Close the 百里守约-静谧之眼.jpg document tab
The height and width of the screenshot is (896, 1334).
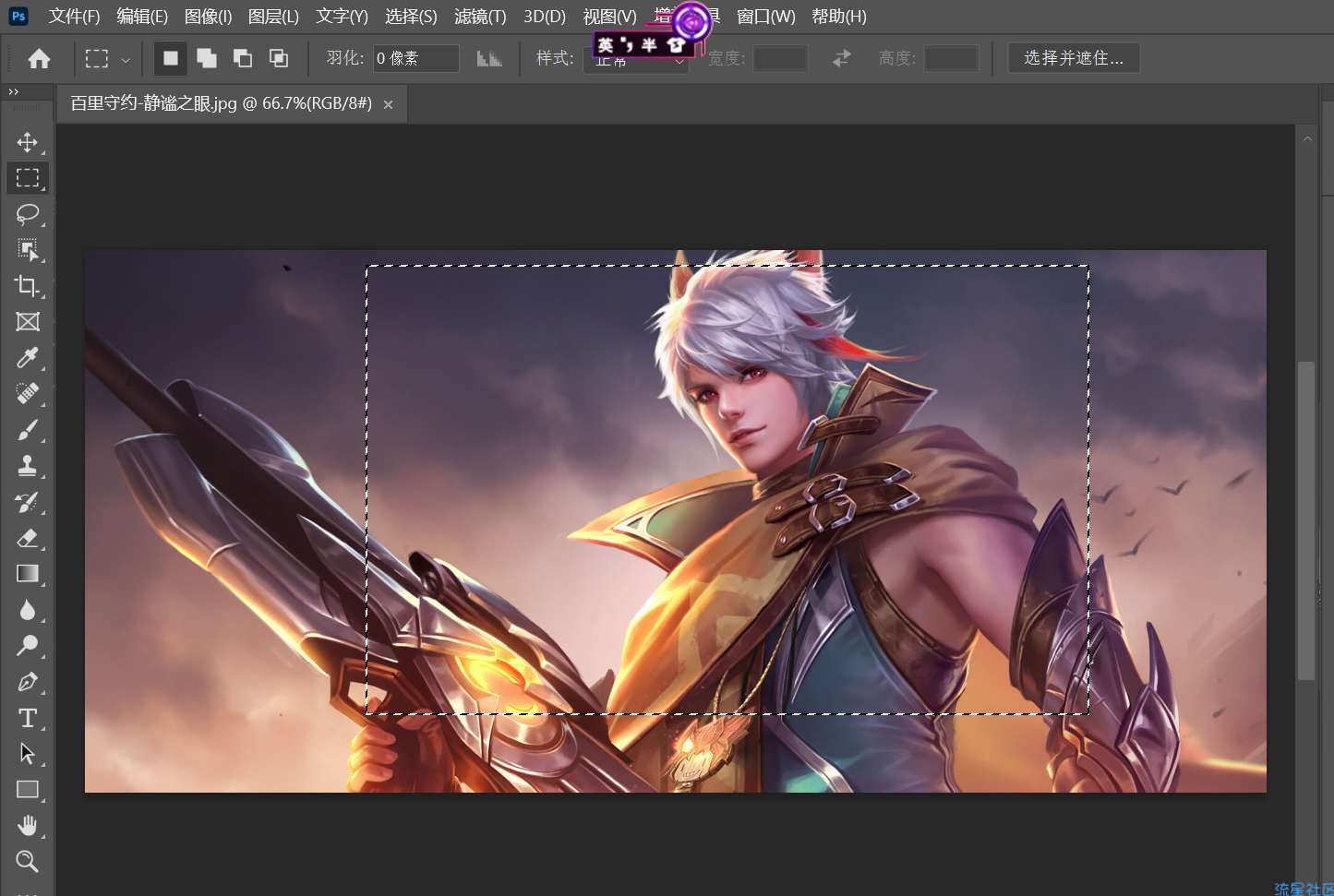pos(388,105)
